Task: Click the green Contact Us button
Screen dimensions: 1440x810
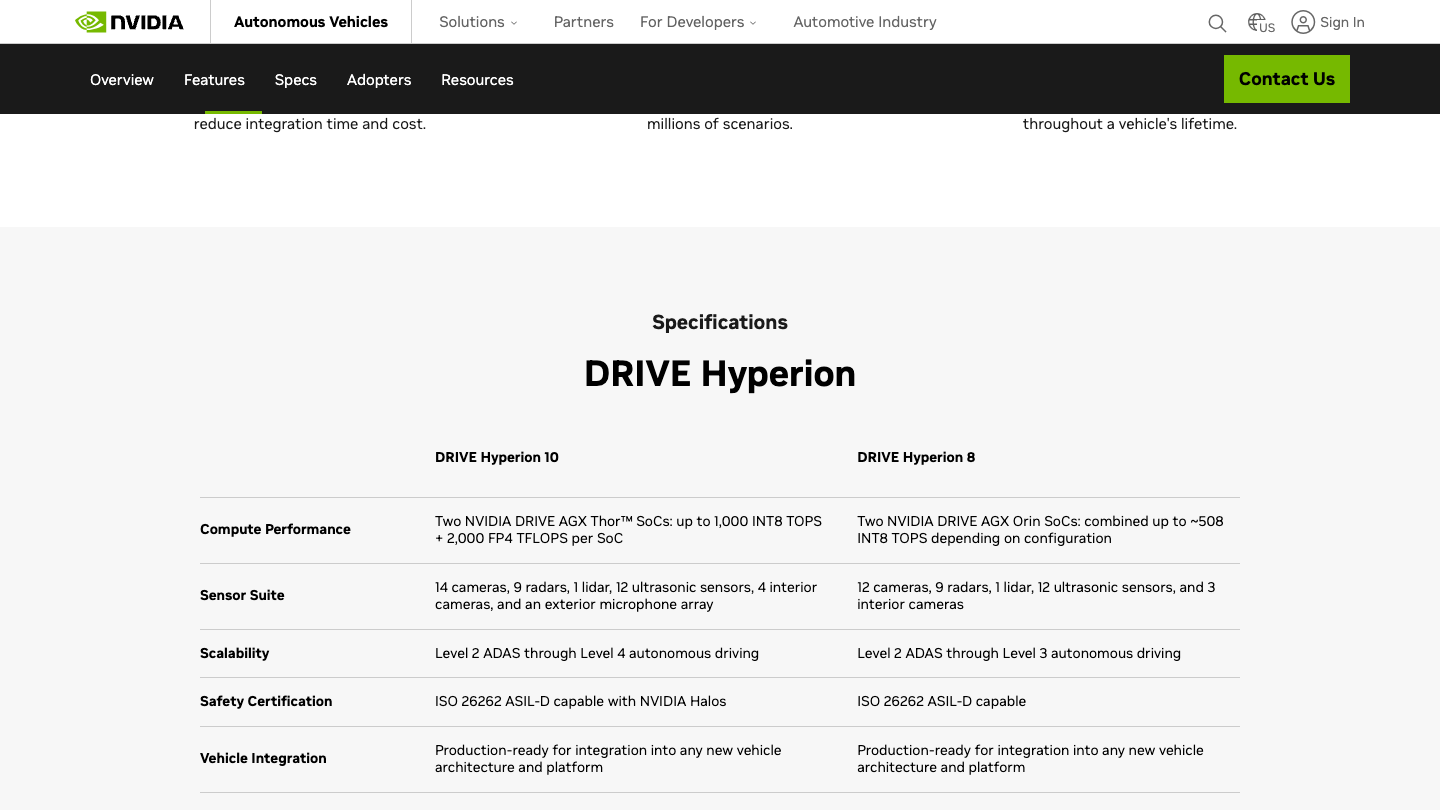Action: click(x=1287, y=79)
